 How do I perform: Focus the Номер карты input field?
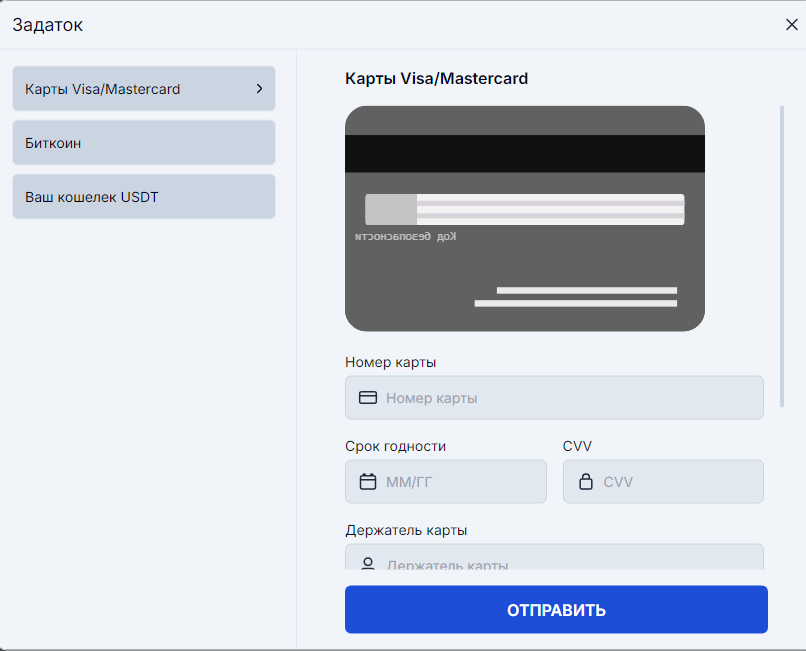coord(554,397)
